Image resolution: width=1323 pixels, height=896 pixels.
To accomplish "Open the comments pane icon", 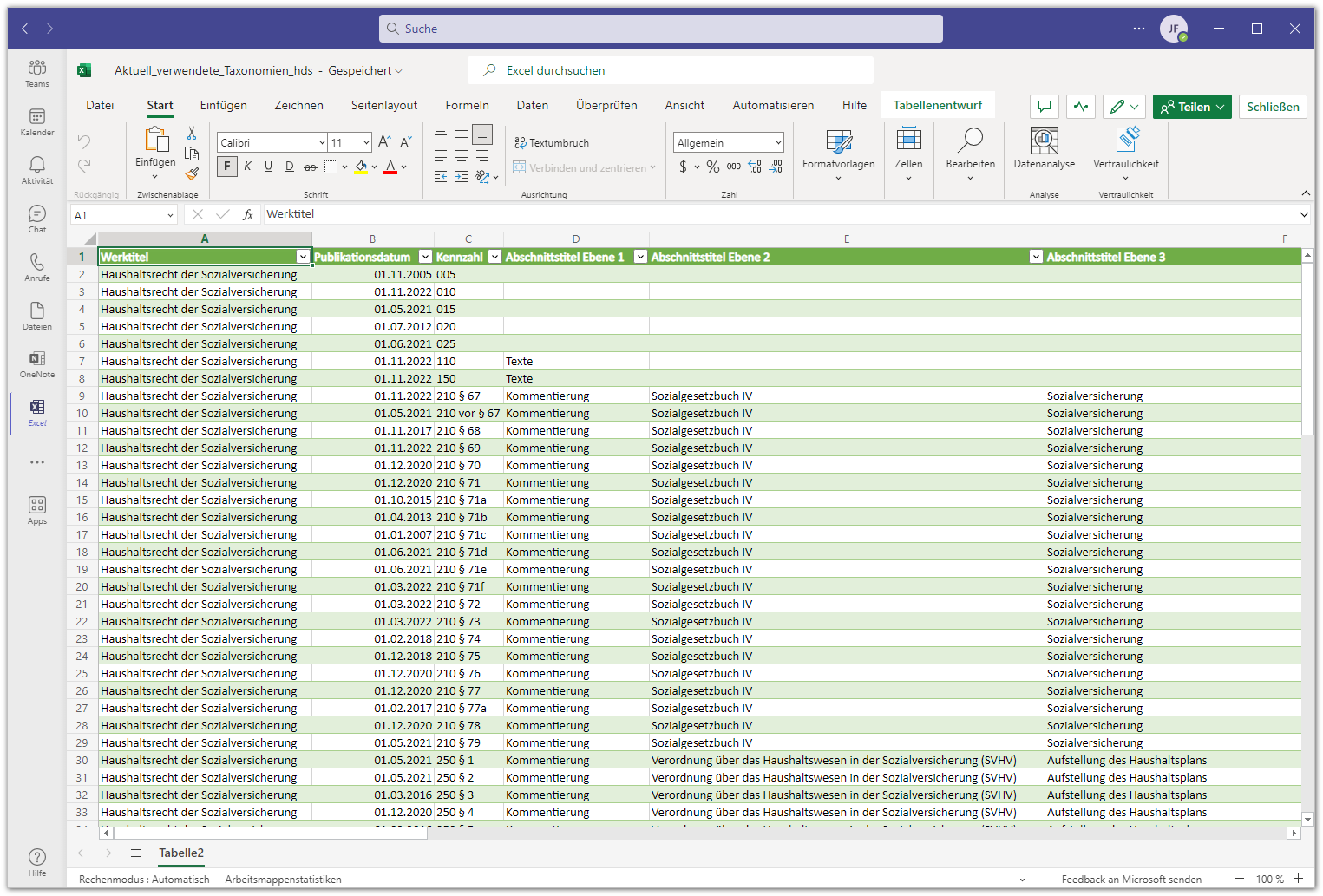I will (1045, 107).
